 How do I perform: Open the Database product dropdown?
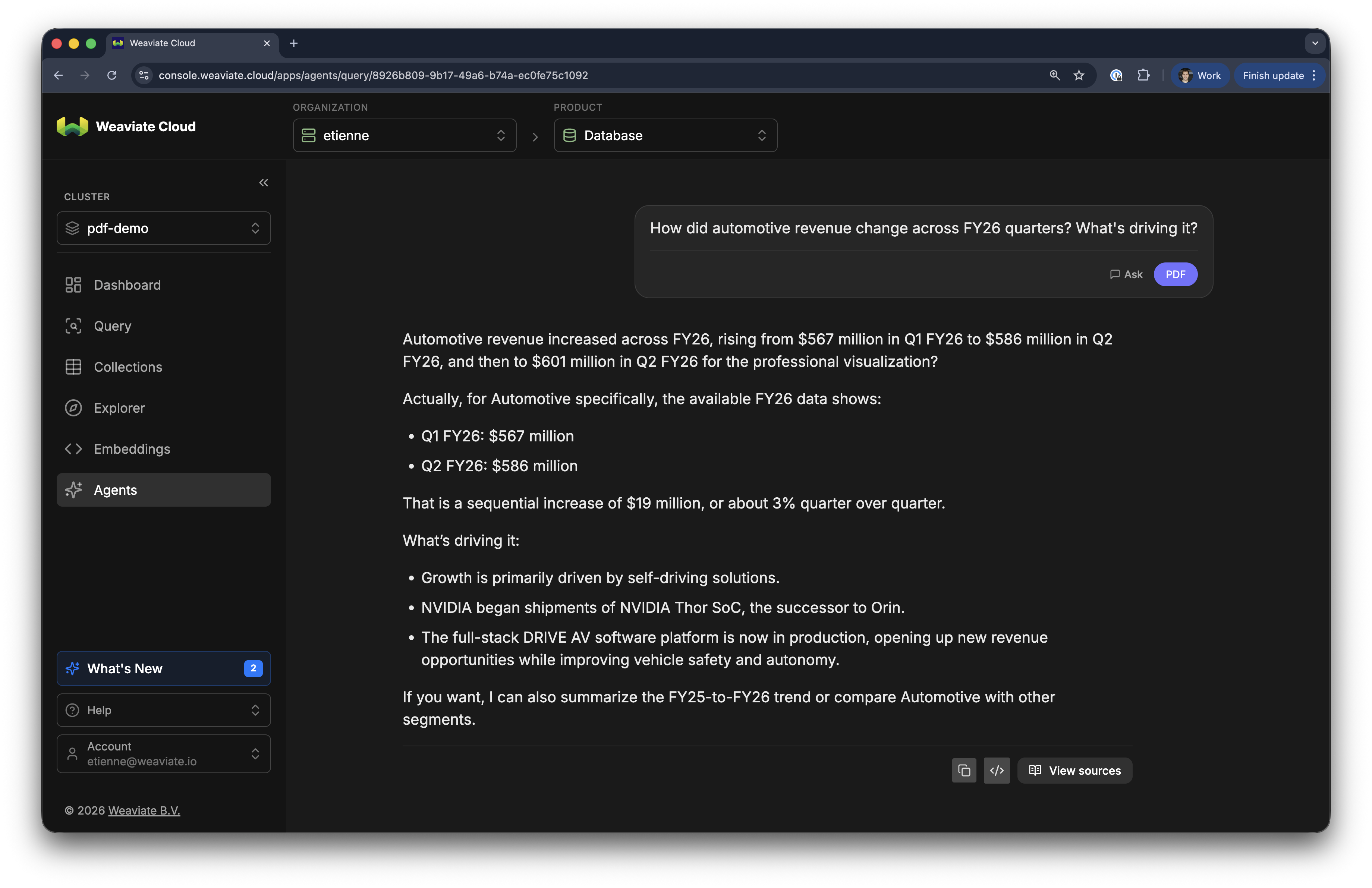tap(665, 135)
